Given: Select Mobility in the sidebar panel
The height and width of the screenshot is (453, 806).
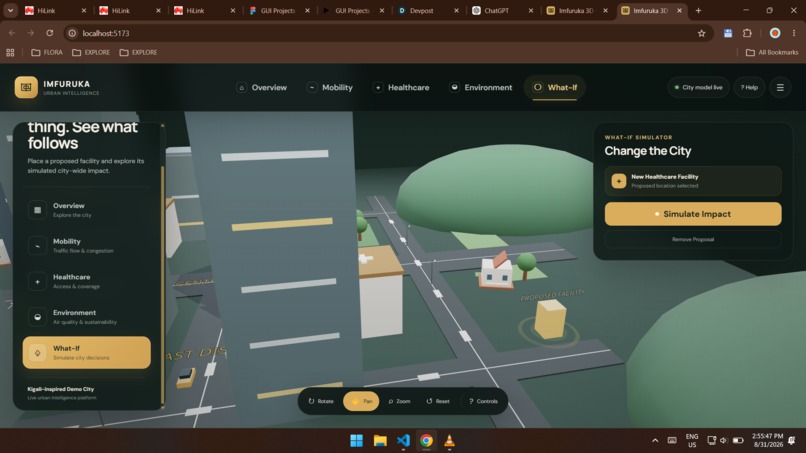Looking at the screenshot, I should tap(86, 245).
